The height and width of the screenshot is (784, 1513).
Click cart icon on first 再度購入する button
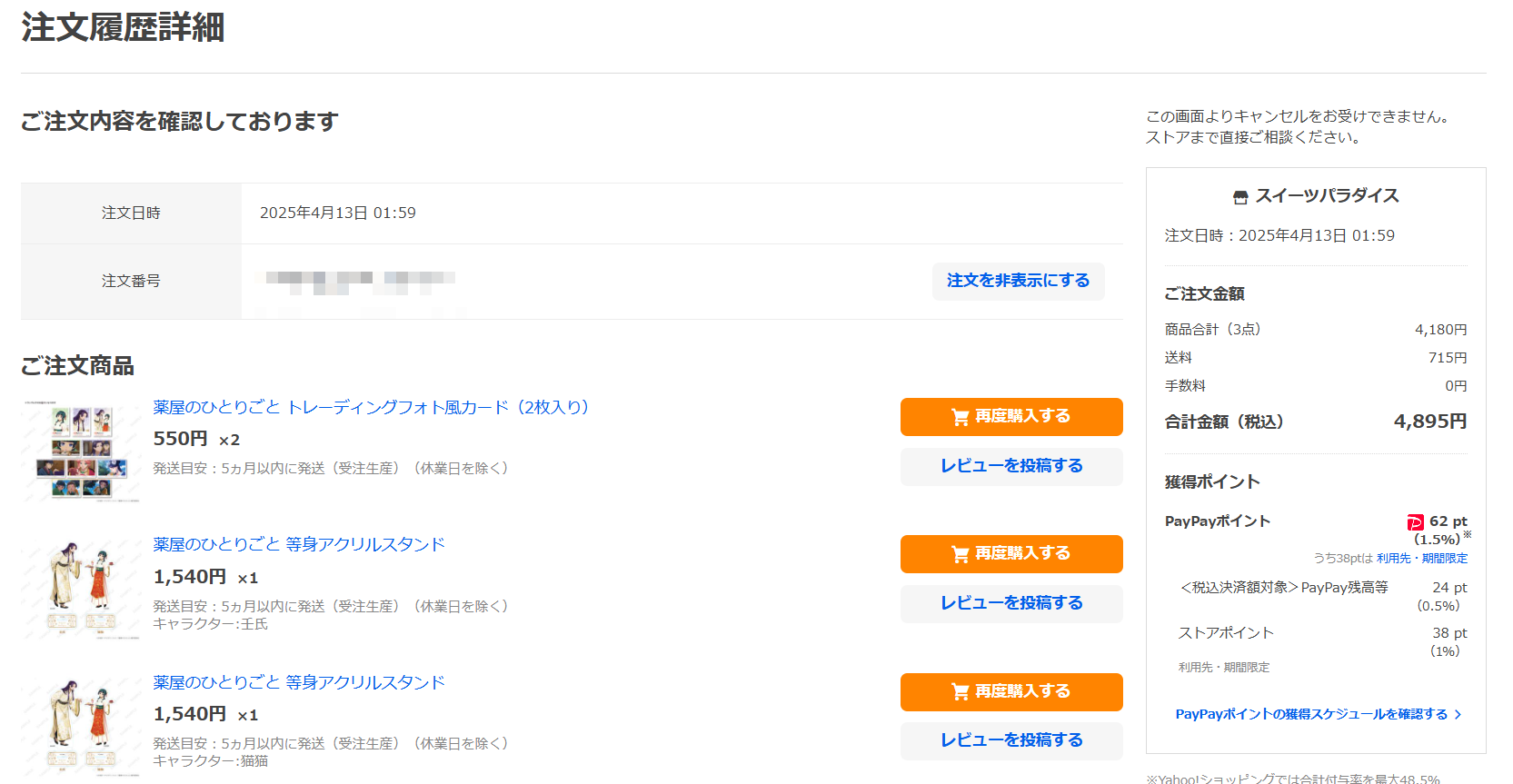coord(960,417)
